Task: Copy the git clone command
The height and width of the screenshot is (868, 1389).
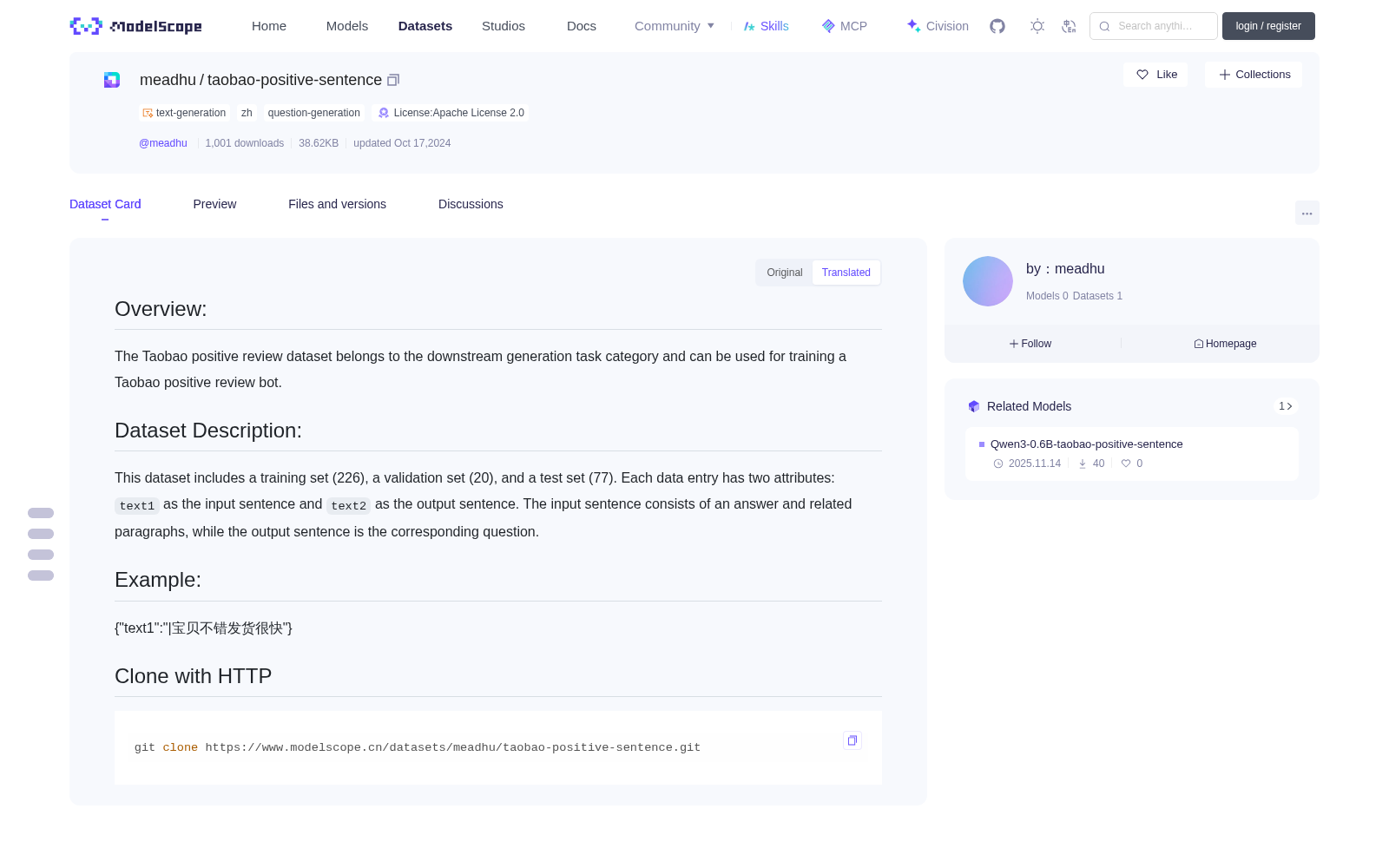Action: [x=852, y=740]
